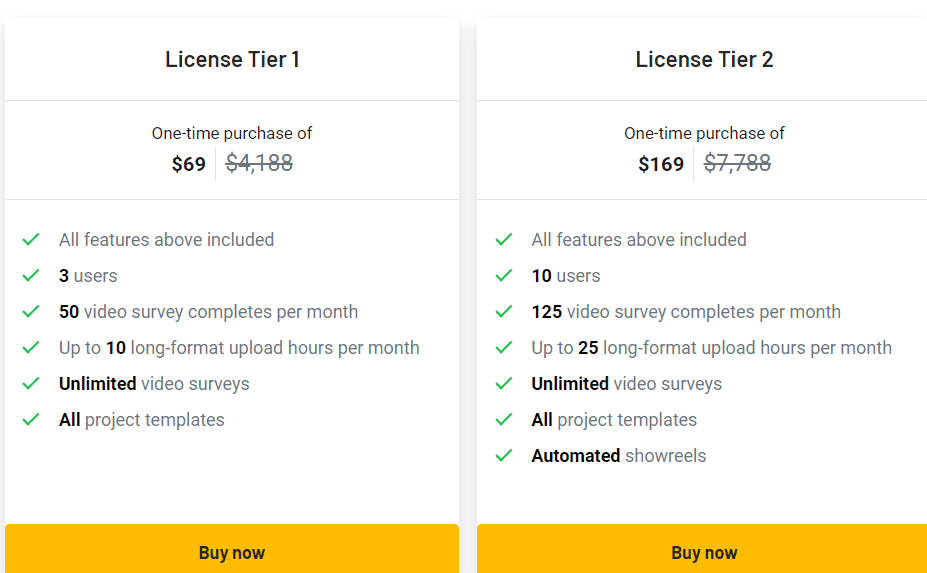Click the crossed-out $7,788 price

737,163
